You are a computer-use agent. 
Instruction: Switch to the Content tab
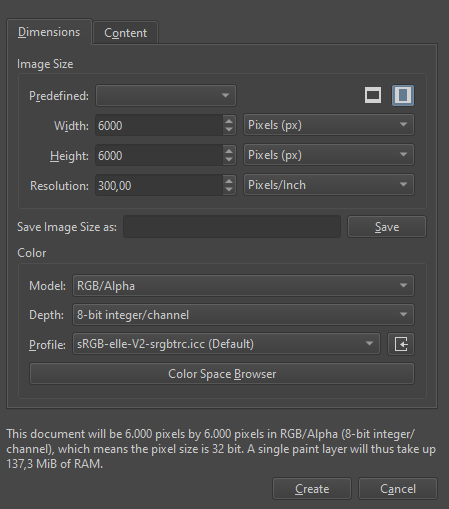click(126, 33)
